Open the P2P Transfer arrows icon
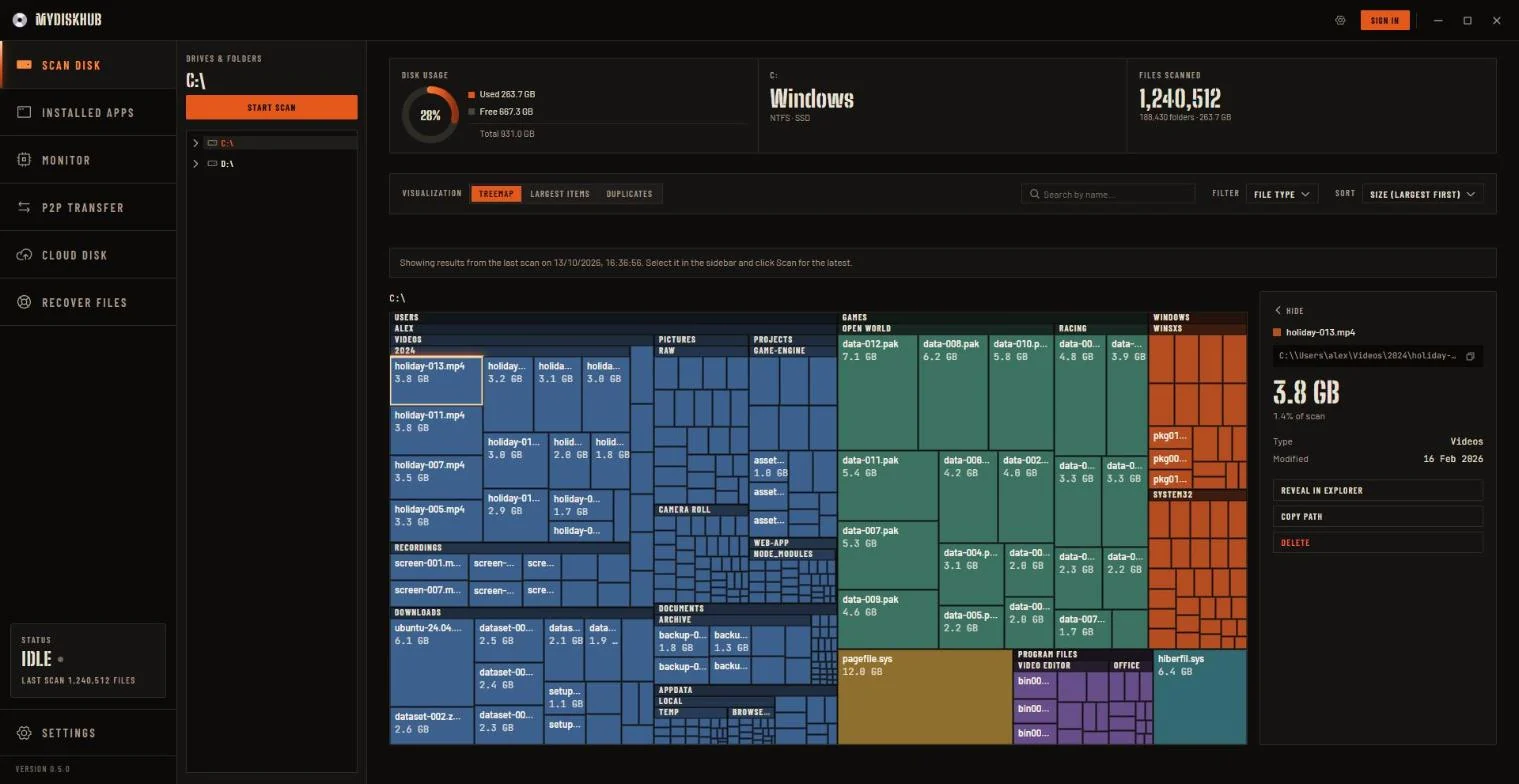This screenshot has height=784, width=1519. (24, 207)
